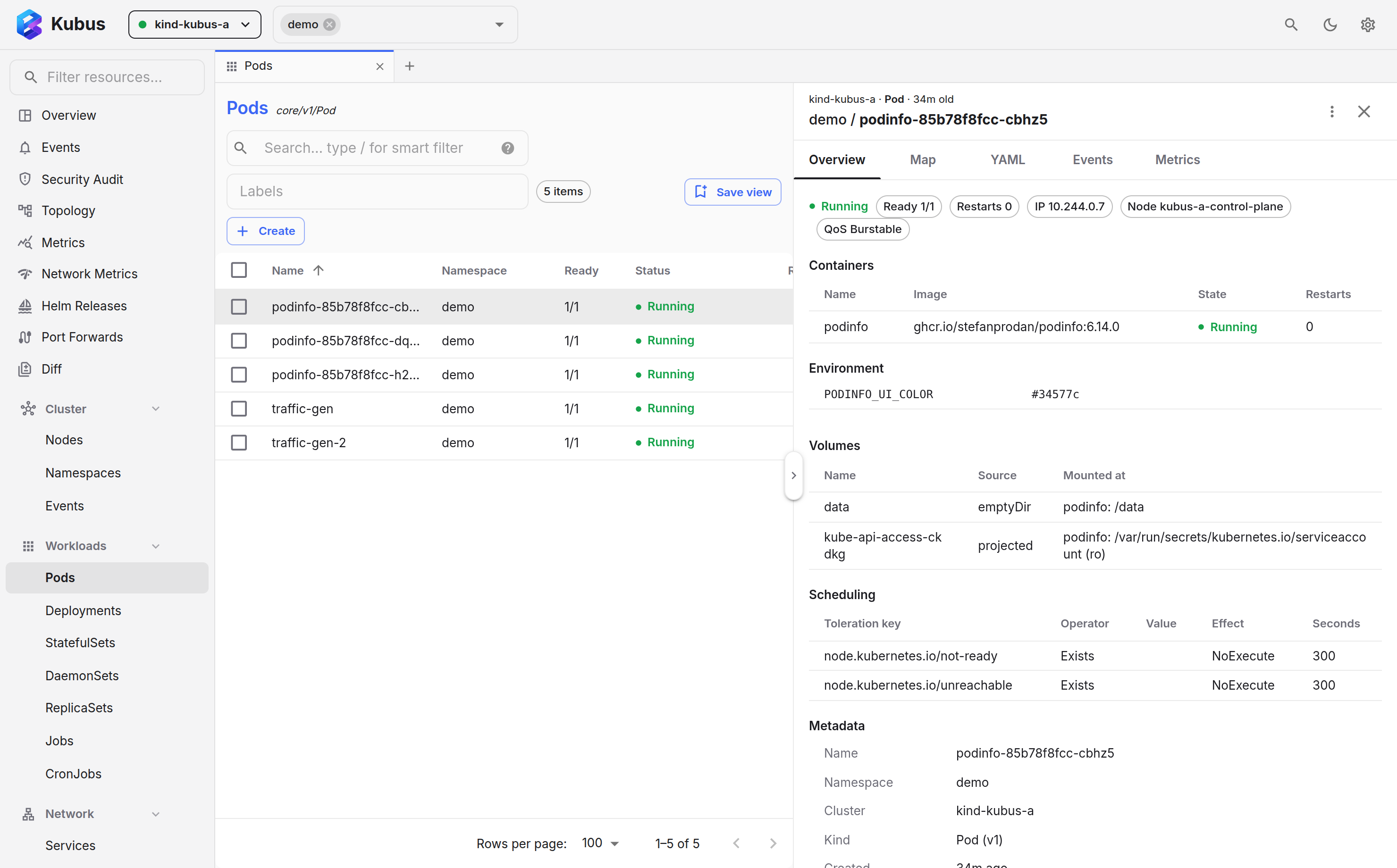
Task: Click the Status column header
Action: click(652, 270)
